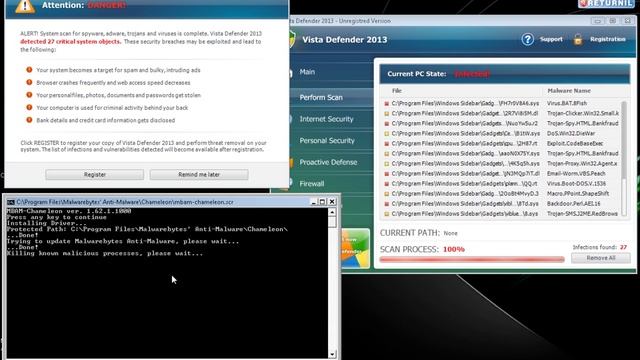
Task: Click threat icon beside Email-Worm.VBS.Peach row
Action: tap(387, 174)
